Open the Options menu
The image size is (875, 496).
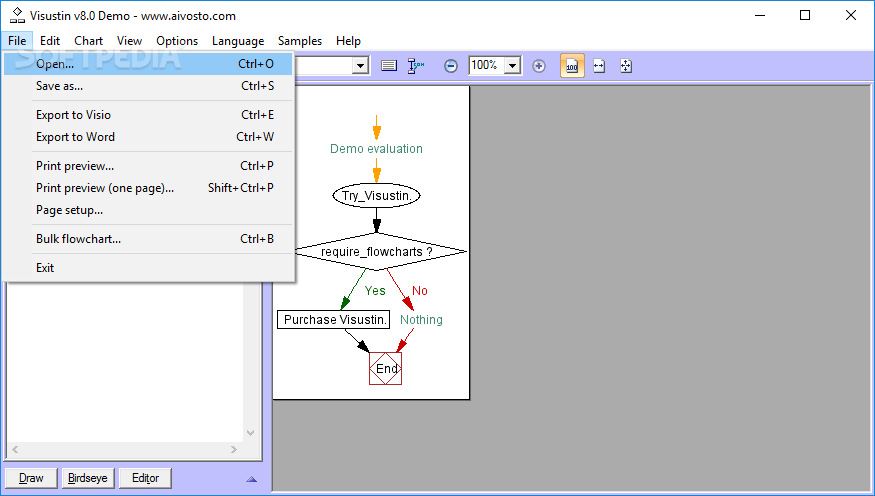(177, 41)
